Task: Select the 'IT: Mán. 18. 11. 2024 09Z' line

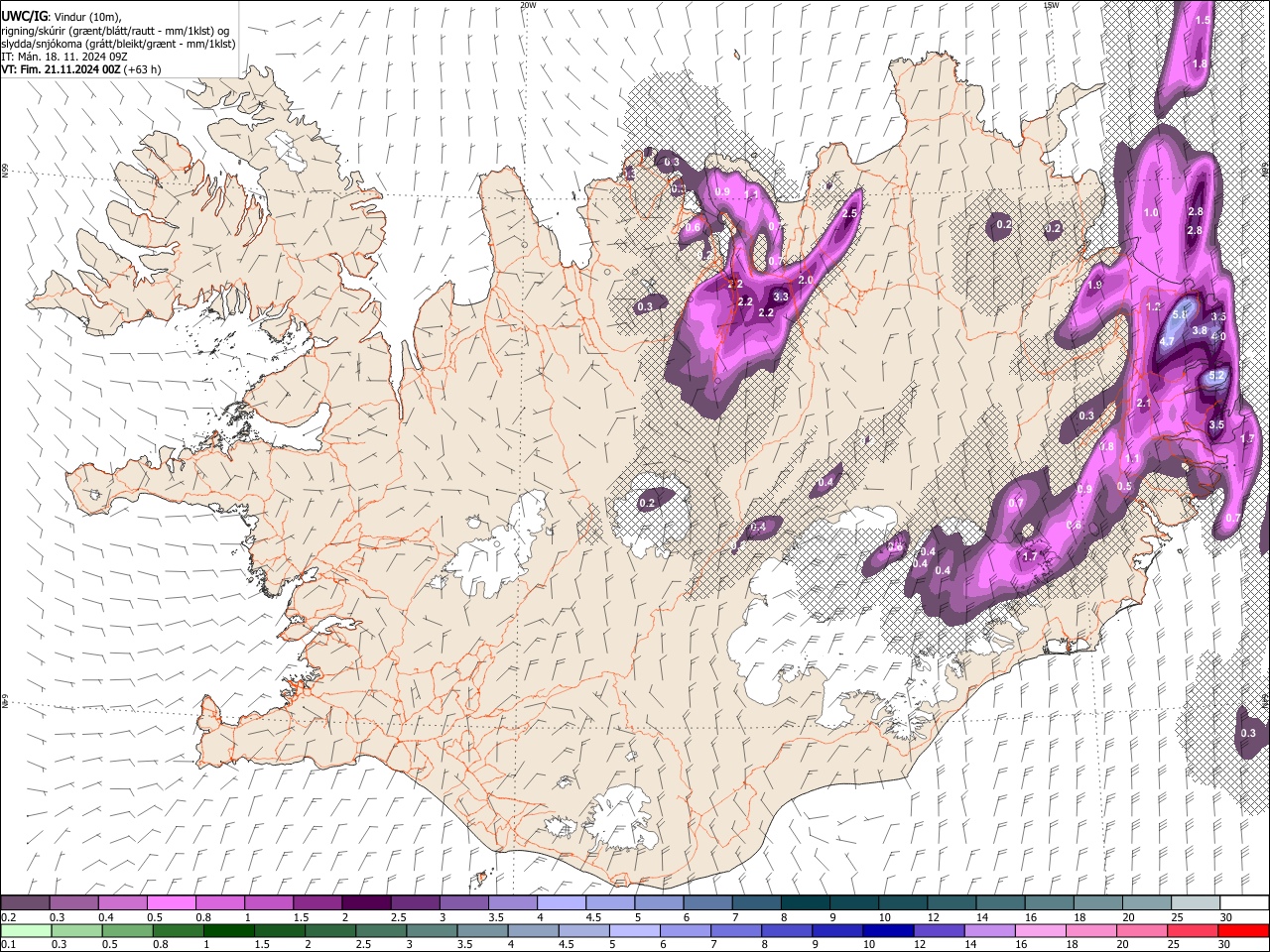Action: tap(64, 57)
